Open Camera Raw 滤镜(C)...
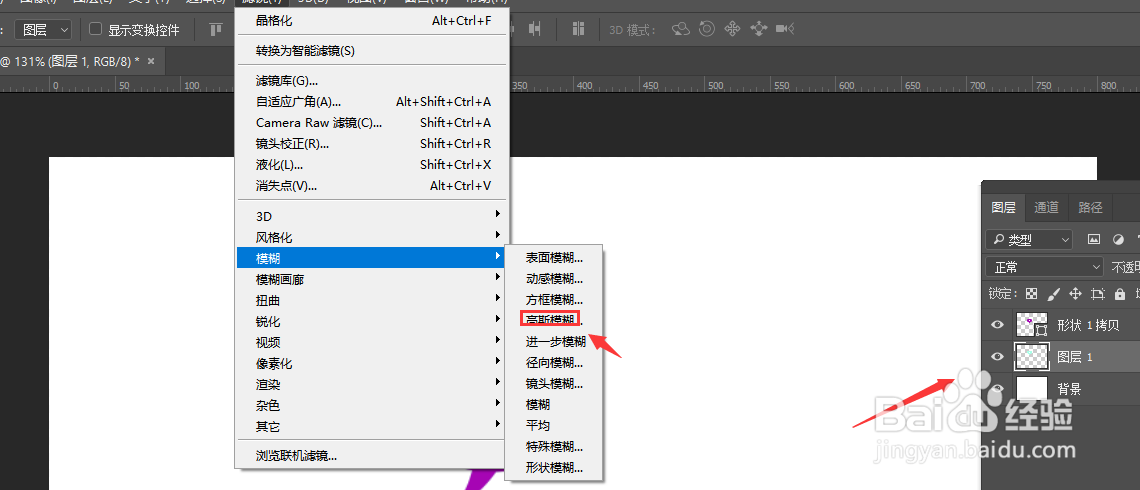Image resolution: width=1140 pixels, height=490 pixels. (371, 123)
